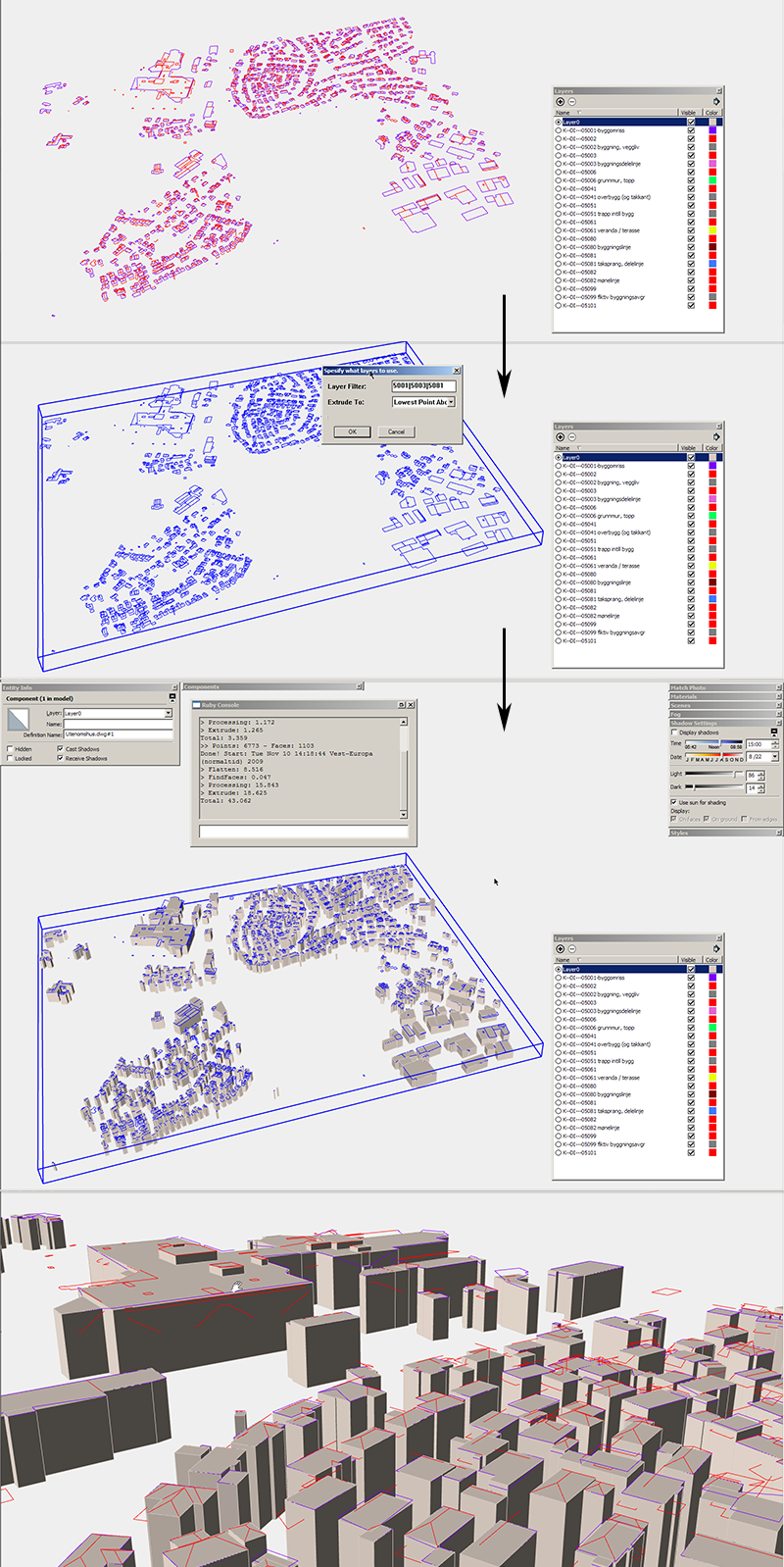This screenshot has width=784, height=1567.
Task: Click the Light slider in Shadow Settings
Action: (x=713, y=775)
